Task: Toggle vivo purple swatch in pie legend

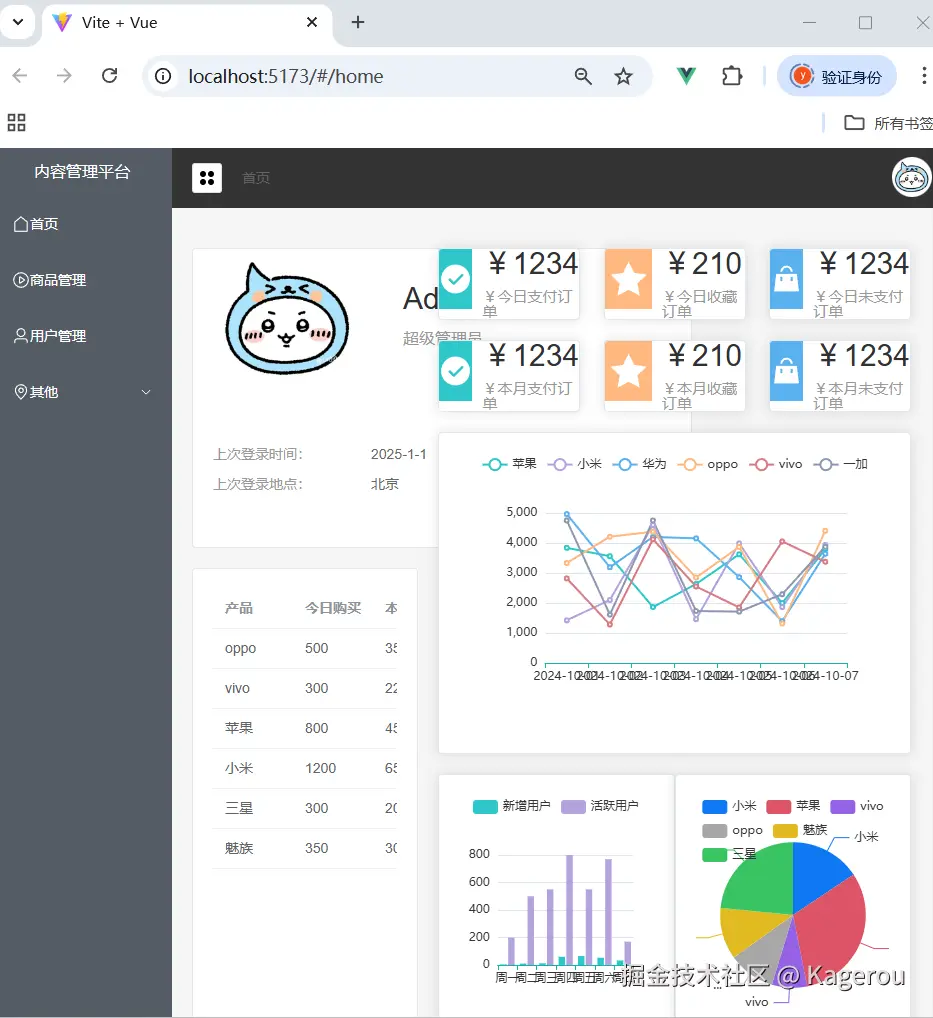Action: [842, 806]
